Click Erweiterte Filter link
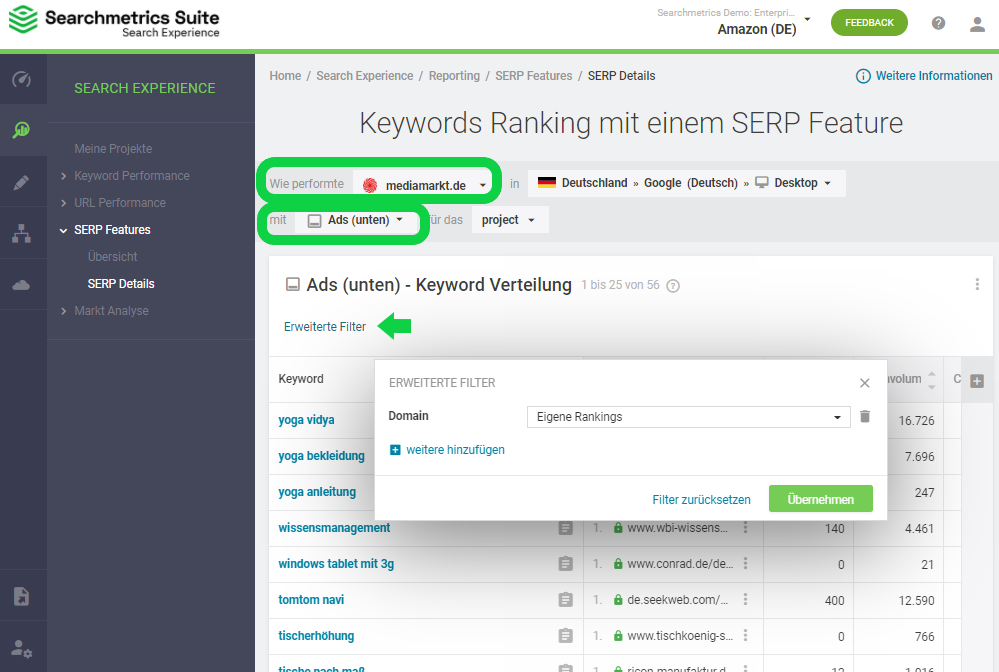The width and height of the screenshot is (999, 672). 324,327
